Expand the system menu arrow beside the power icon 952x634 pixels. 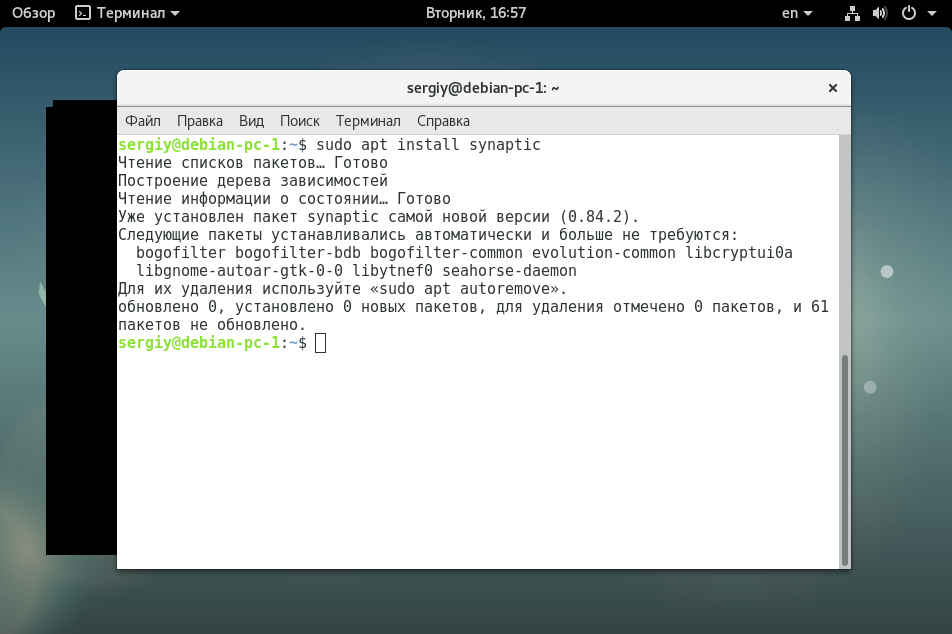[x=932, y=13]
